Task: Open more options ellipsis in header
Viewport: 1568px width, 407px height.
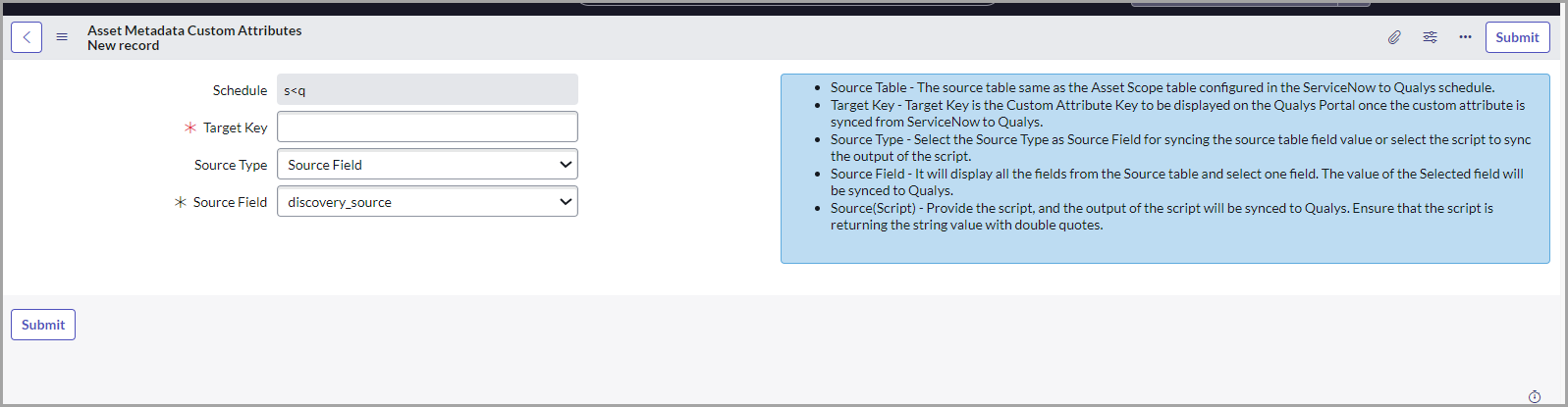Action: coord(1465,37)
